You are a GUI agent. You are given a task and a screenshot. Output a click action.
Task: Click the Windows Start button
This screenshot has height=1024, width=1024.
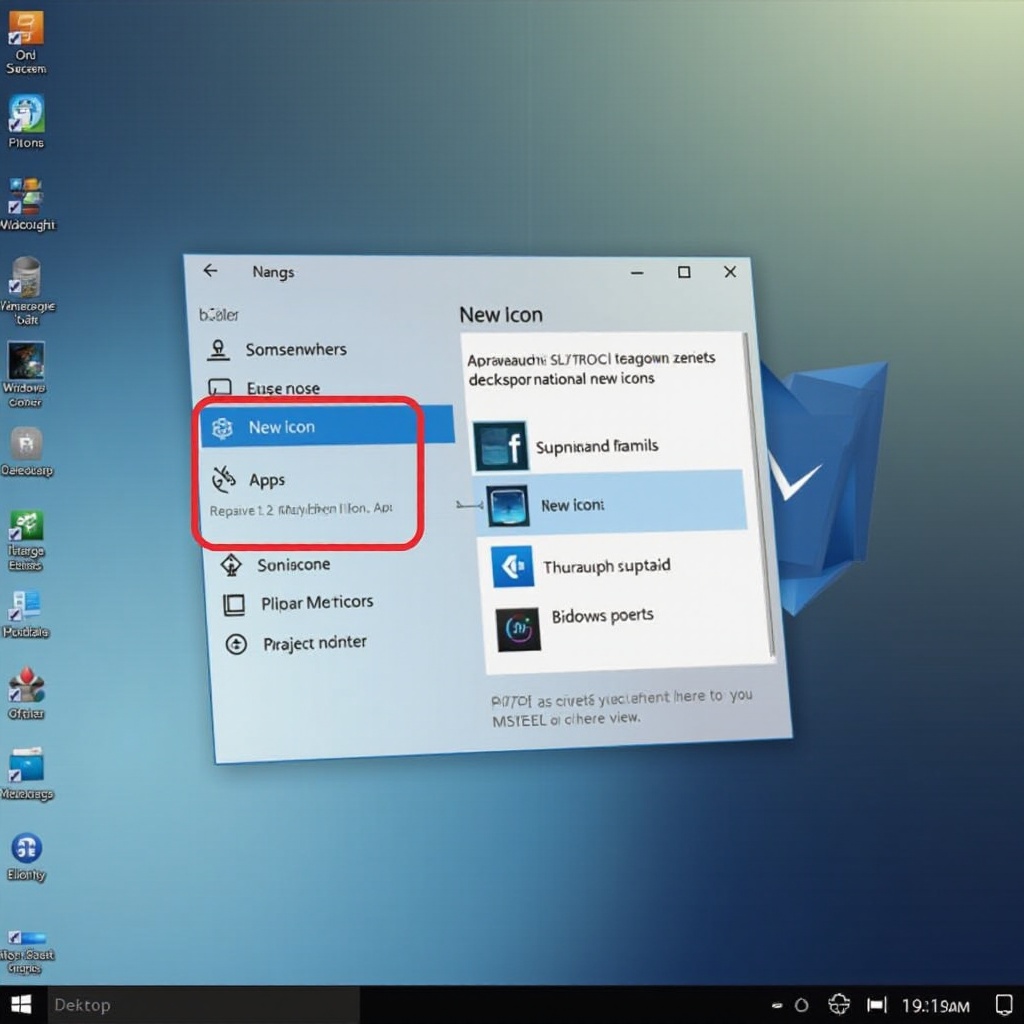click(20, 1004)
